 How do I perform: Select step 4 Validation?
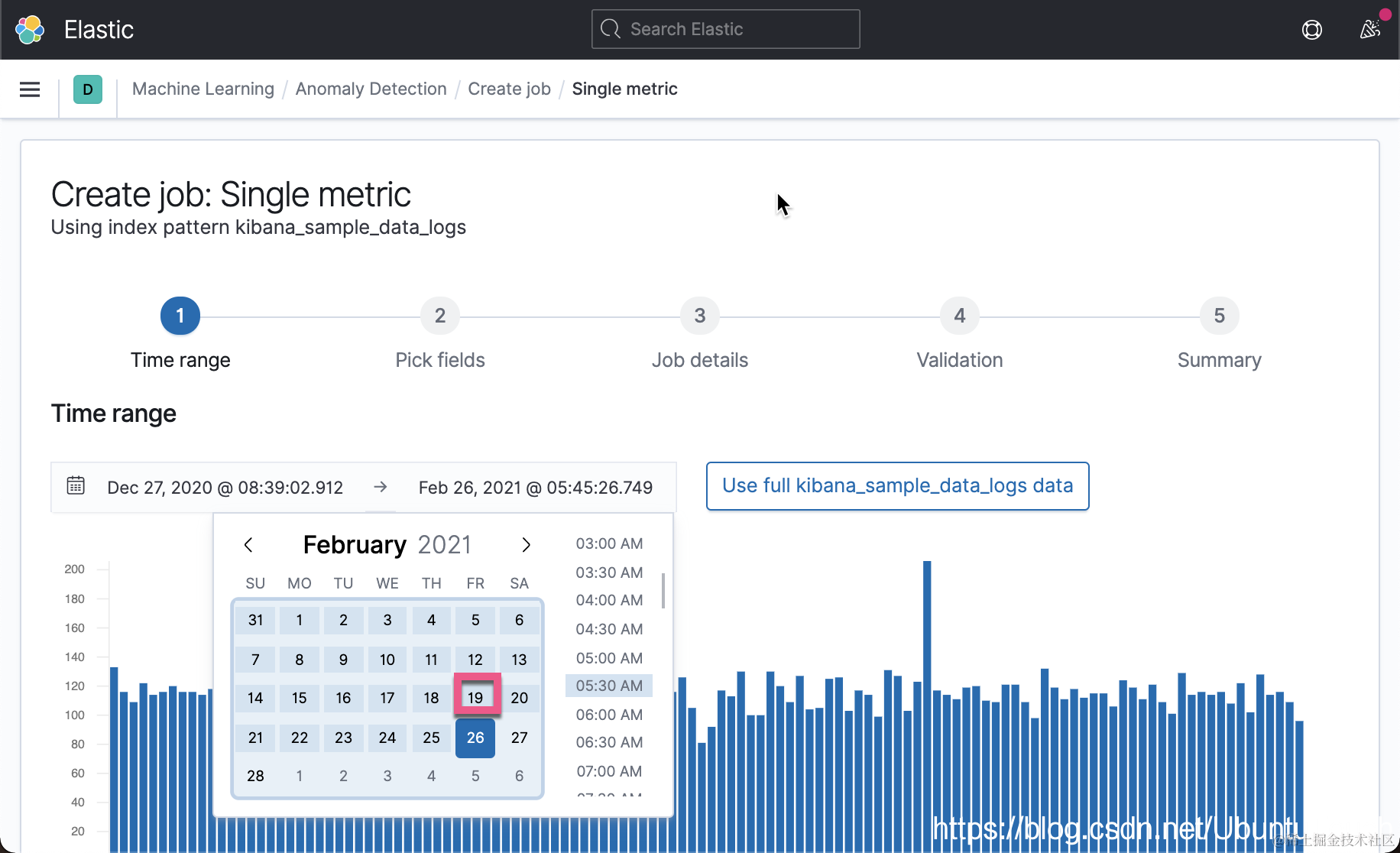coord(960,316)
